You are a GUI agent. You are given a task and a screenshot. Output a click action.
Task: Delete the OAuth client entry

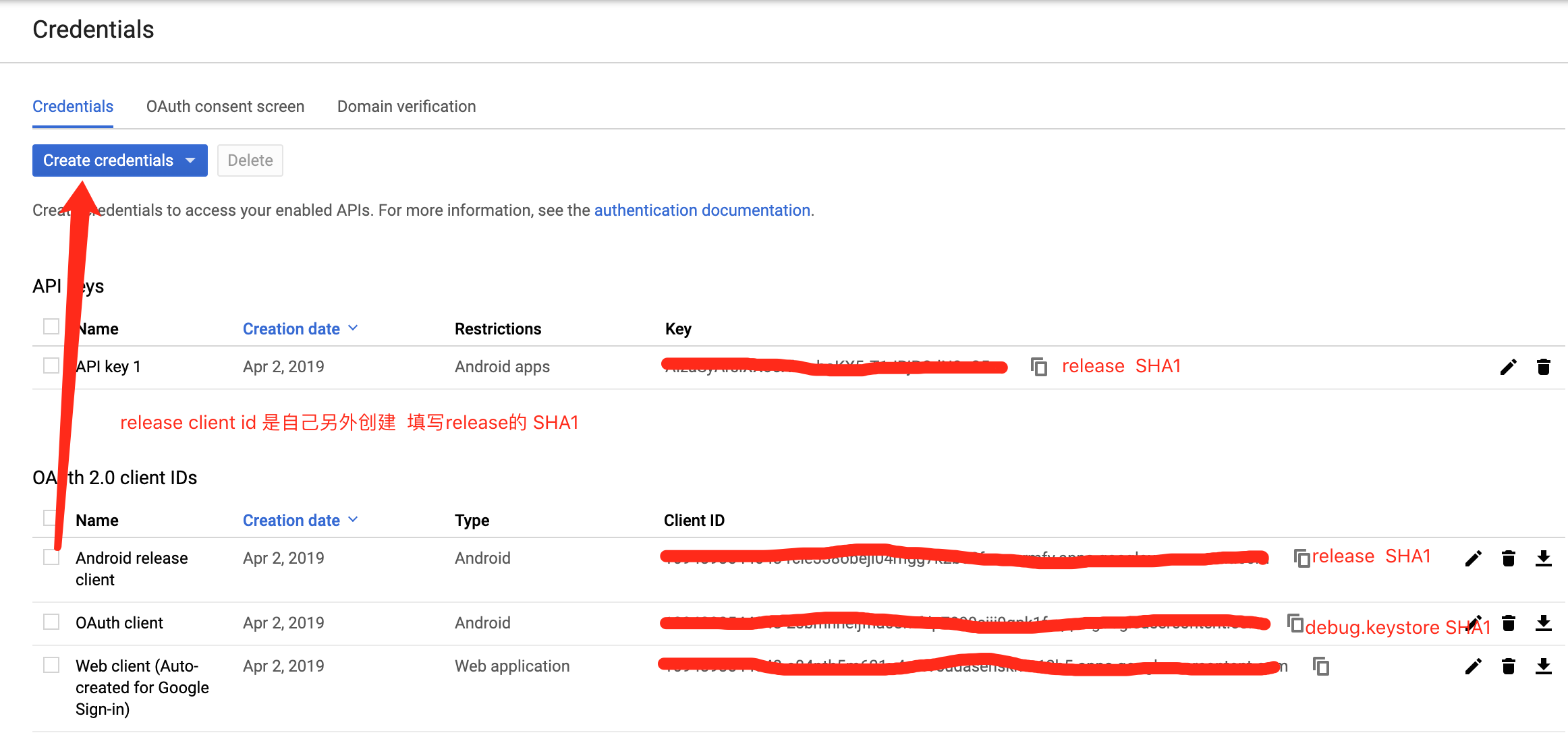coord(1509,622)
